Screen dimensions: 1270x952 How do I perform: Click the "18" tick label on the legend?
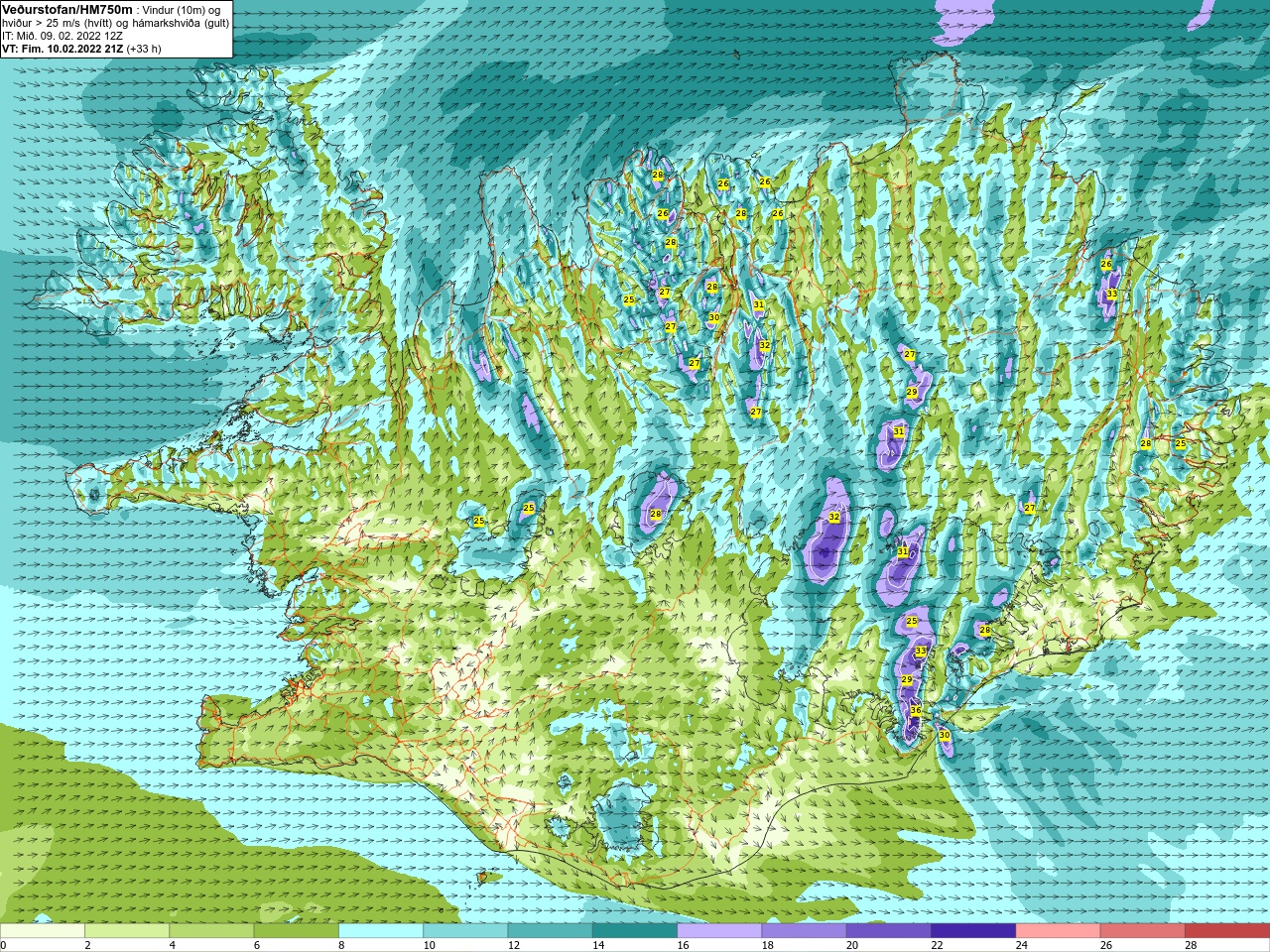[x=768, y=945]
